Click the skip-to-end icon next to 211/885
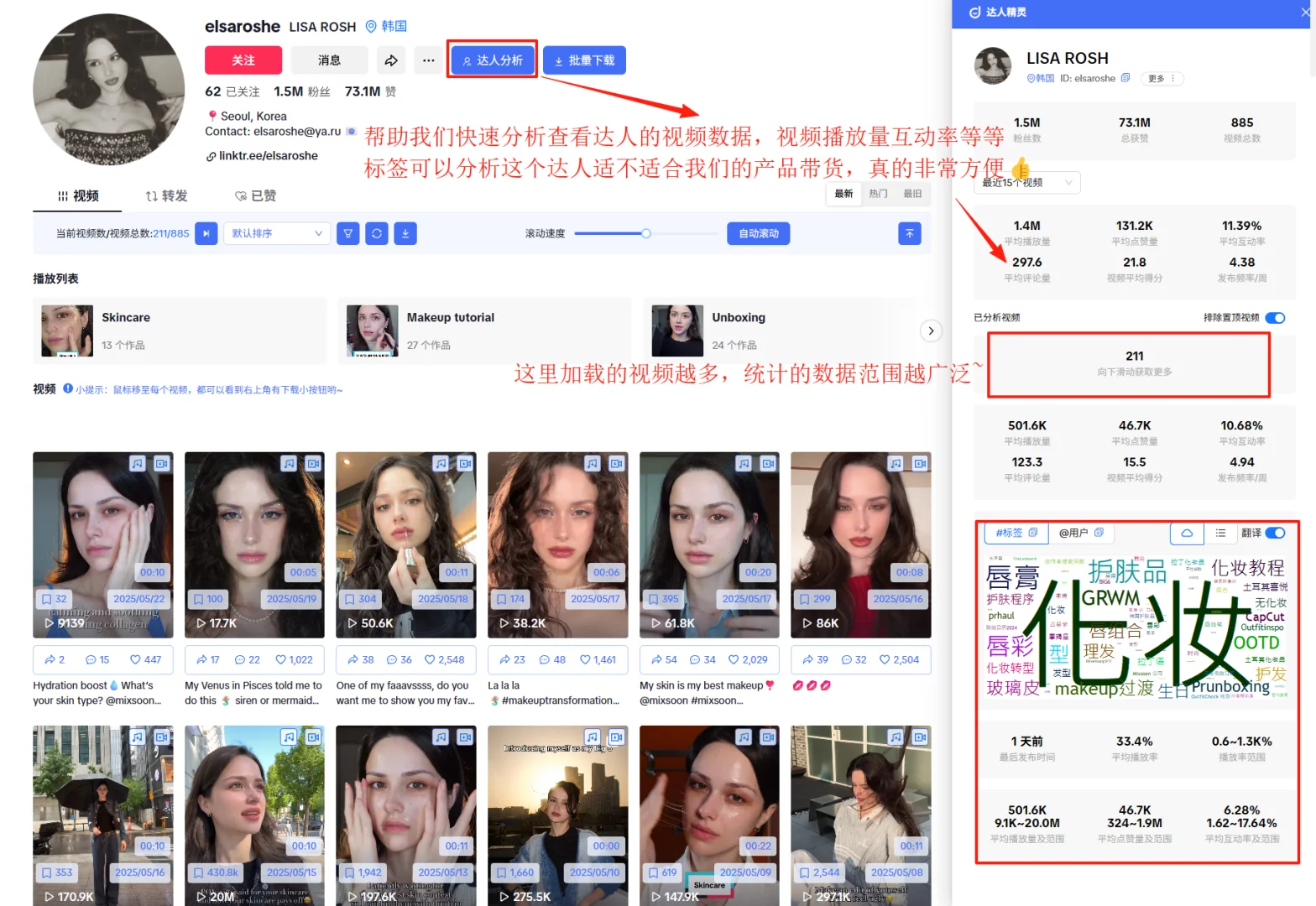Screen dimensions: 1316x906 pyautogui.click(x=206, y=233)
